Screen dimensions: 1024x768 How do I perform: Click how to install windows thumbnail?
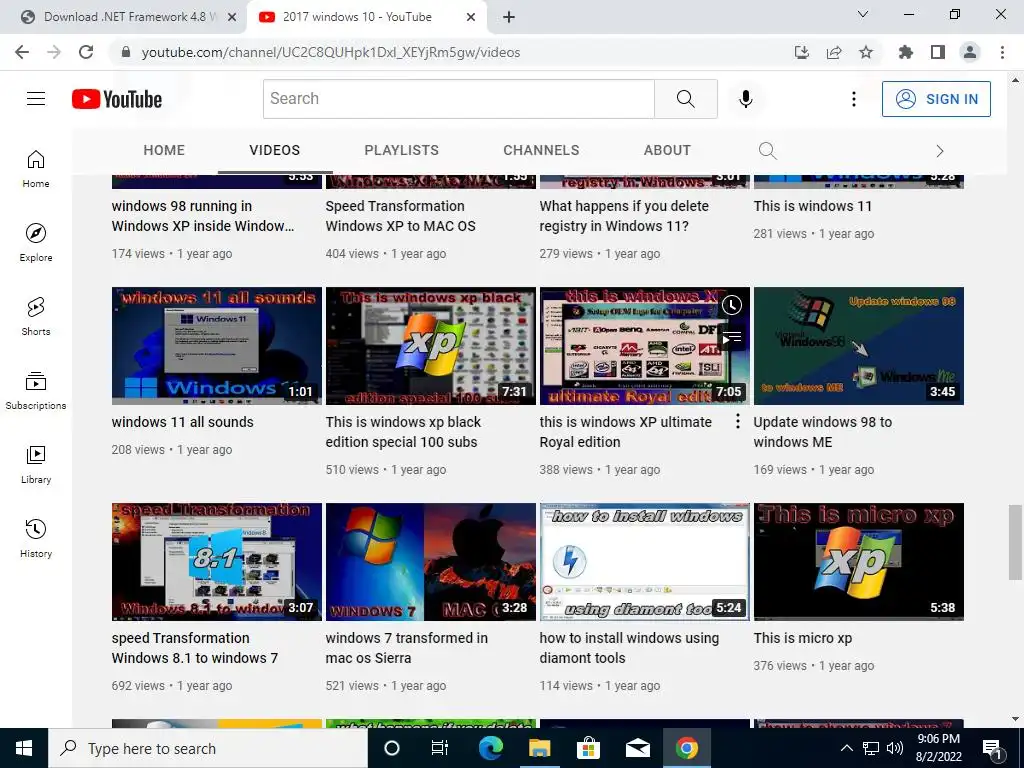645,562
